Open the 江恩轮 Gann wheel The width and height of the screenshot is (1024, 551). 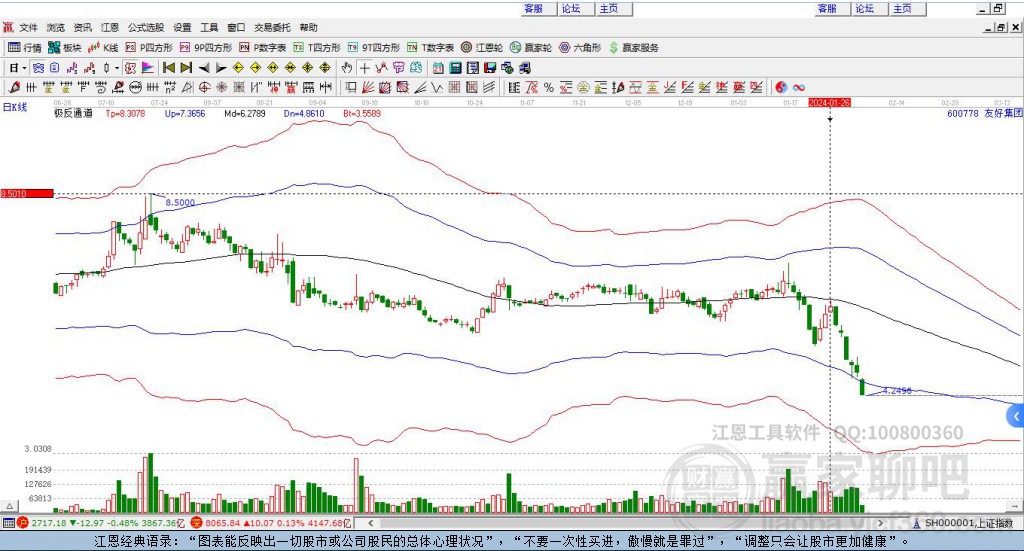(482, 48)
